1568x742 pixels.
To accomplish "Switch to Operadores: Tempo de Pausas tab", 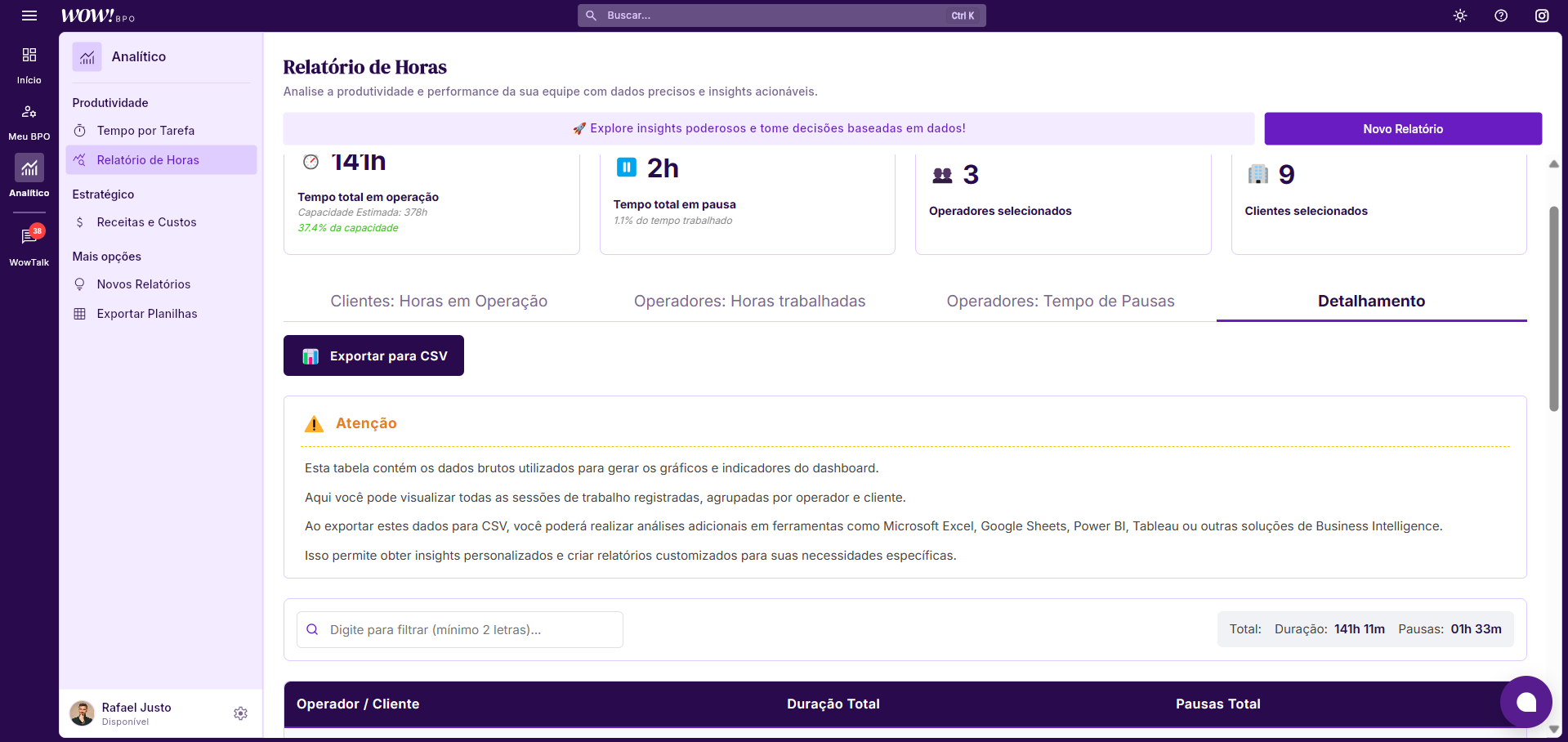I will (x=1060, y=302).
